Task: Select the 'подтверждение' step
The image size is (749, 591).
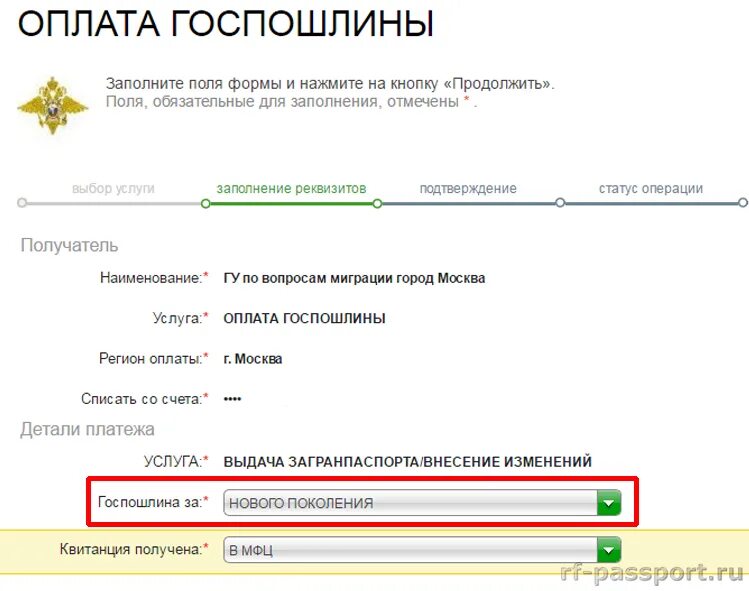Action: click(x=468, y=188)
